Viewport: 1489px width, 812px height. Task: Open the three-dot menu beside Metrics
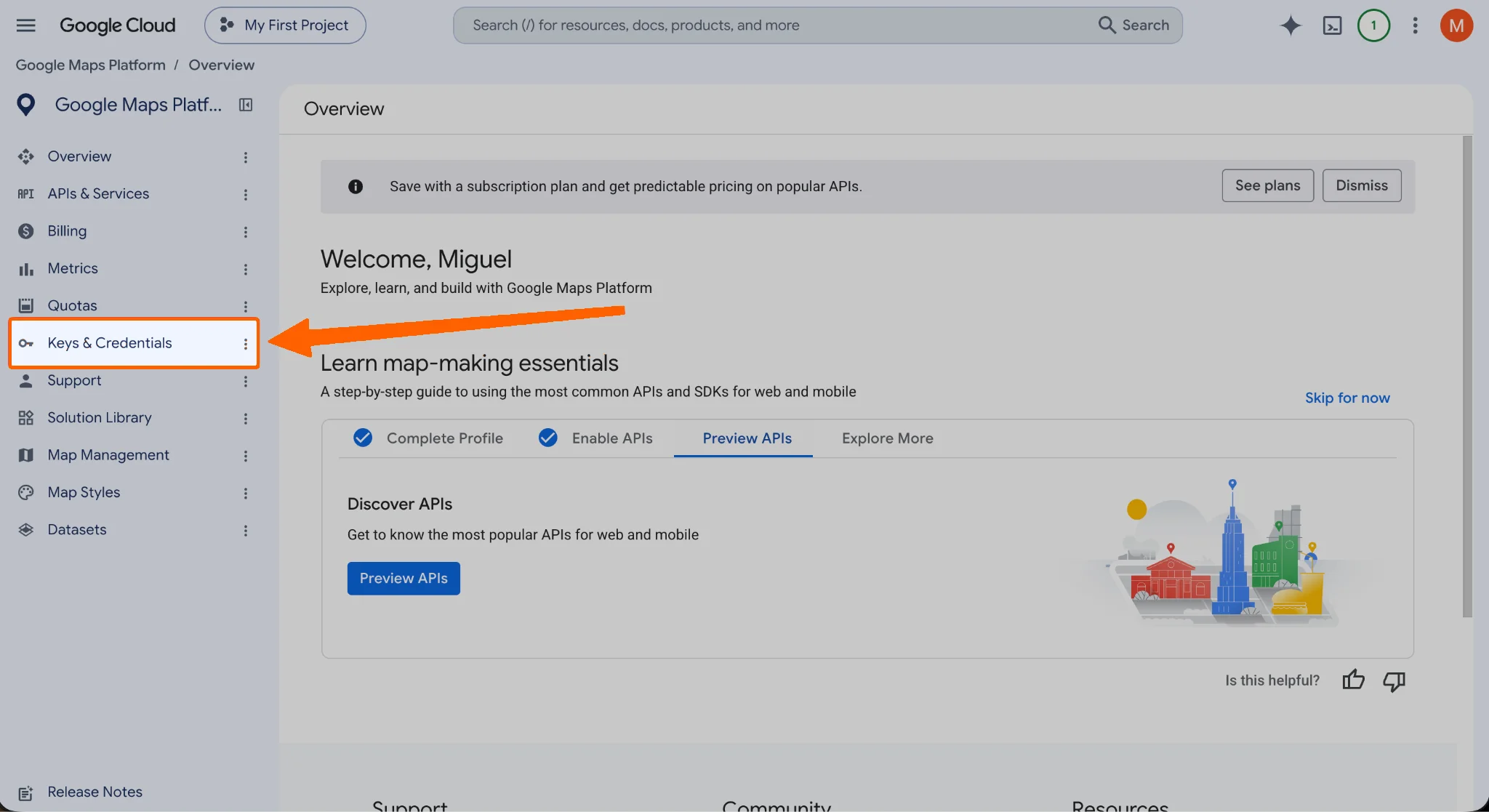pos(246,269)
